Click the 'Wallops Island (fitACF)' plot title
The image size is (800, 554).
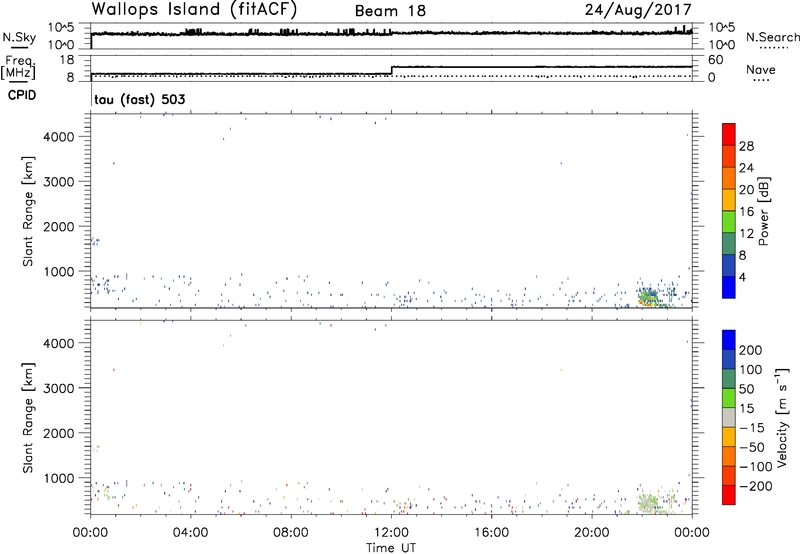(194, 10)
